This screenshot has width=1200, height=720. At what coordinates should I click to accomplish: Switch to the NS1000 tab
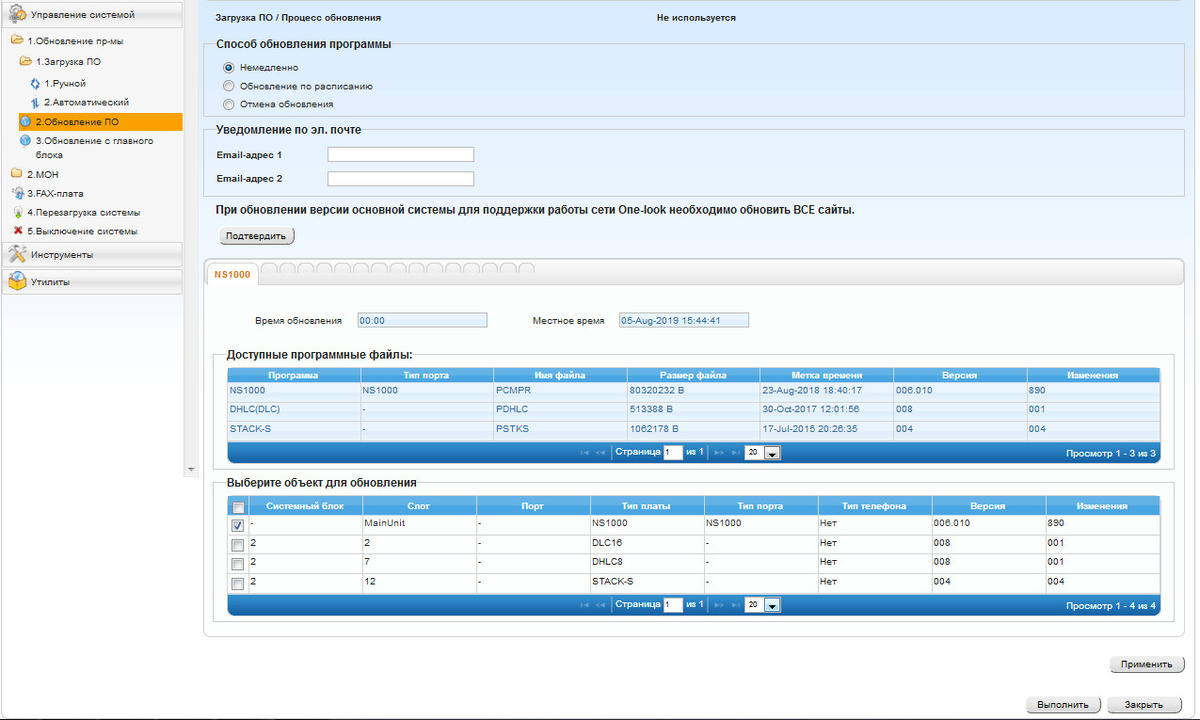(x=232, y=273)
